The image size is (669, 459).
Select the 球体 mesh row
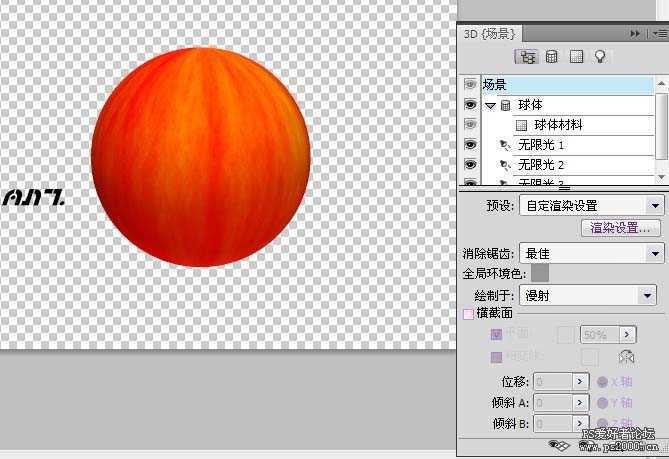tap(568, 105)
